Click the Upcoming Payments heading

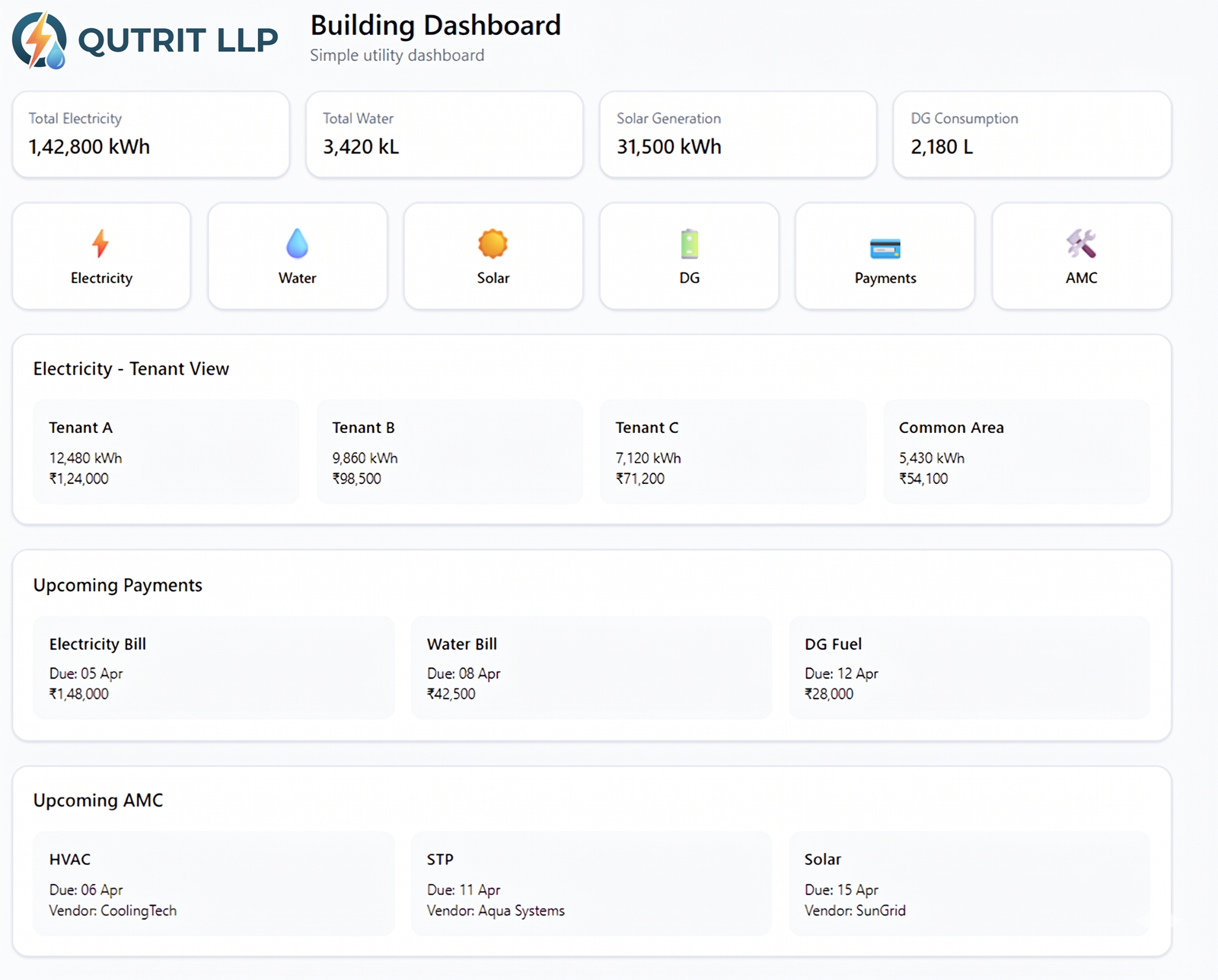[x=118, y=585]
